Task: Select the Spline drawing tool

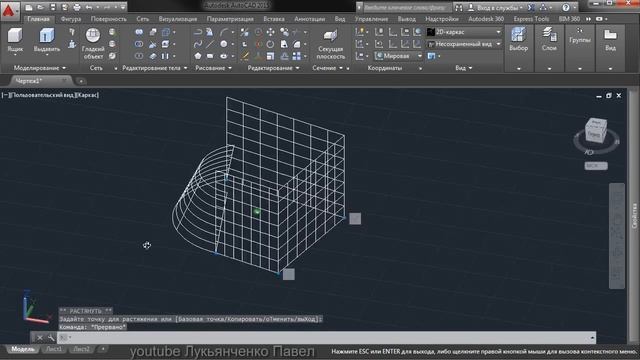Action: click(198, 44)
